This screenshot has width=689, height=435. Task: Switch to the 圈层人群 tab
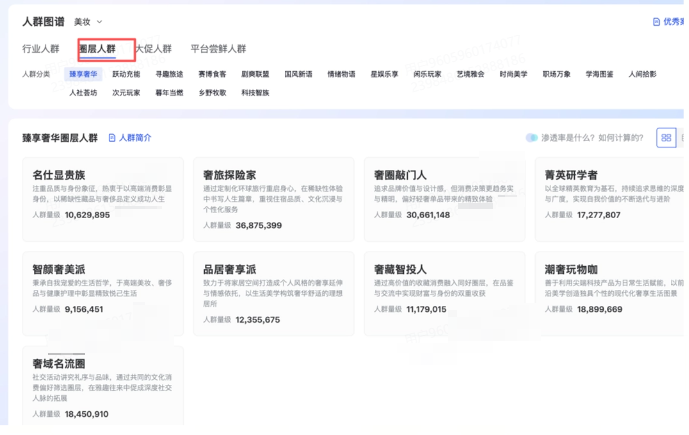97,49
